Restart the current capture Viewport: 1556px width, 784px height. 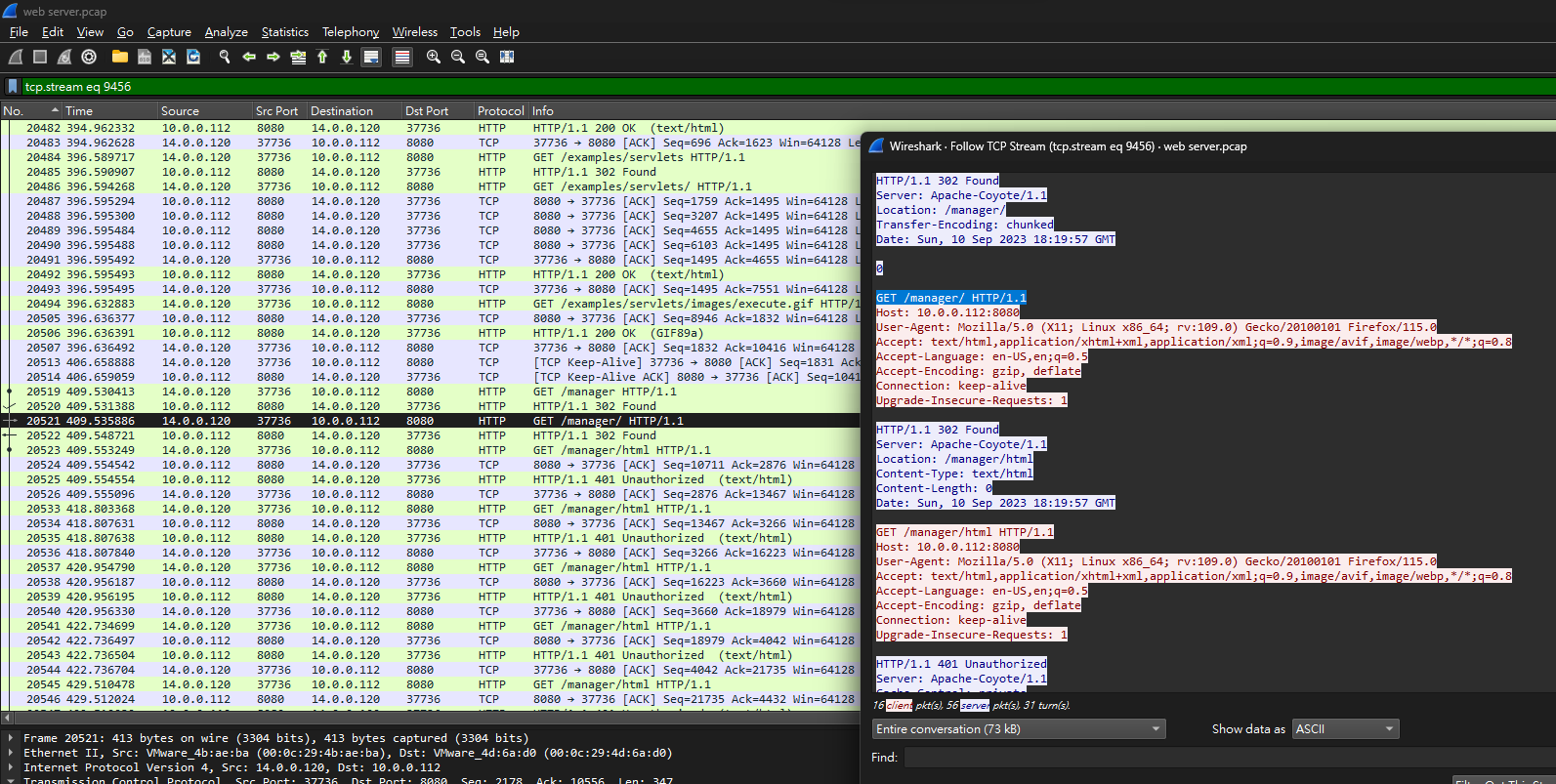(x=64, y=57)
